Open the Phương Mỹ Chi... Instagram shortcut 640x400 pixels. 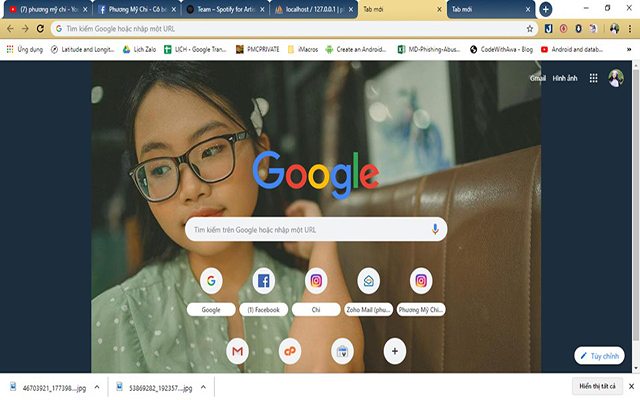[x=421, y=292]
